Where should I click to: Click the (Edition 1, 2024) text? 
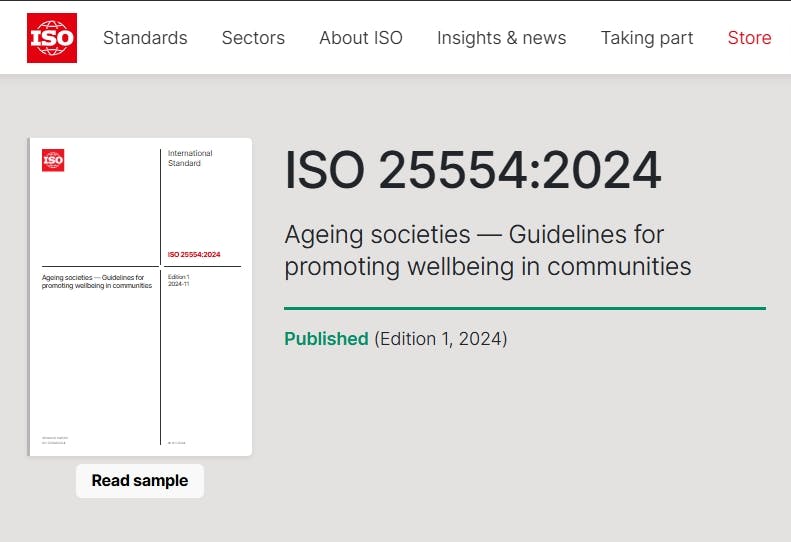coord(441,339)
